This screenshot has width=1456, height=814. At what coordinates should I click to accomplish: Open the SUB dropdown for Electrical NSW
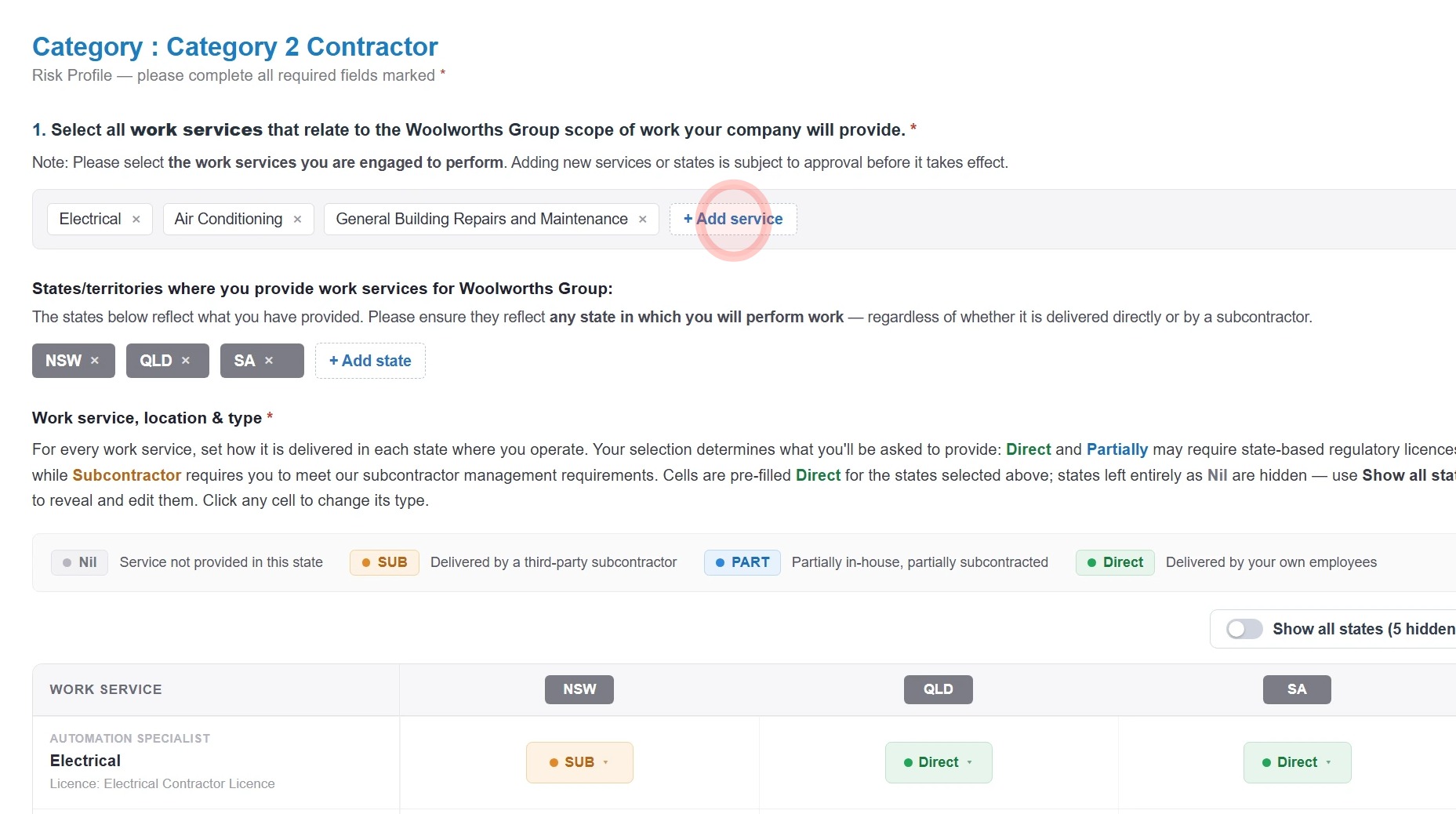click(x=579, y=762)
